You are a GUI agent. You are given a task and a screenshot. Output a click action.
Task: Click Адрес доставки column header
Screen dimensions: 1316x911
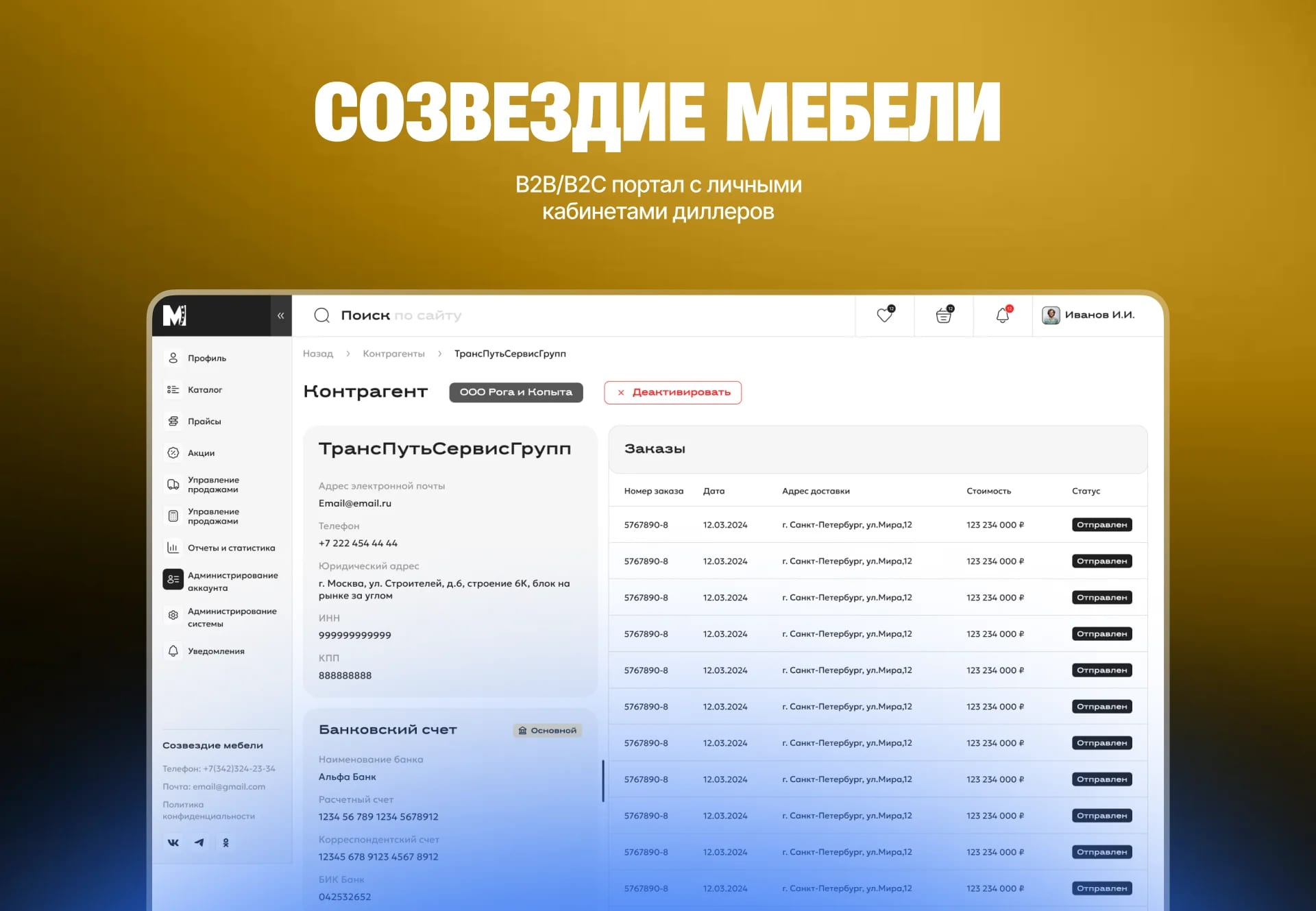coord(816,491)
